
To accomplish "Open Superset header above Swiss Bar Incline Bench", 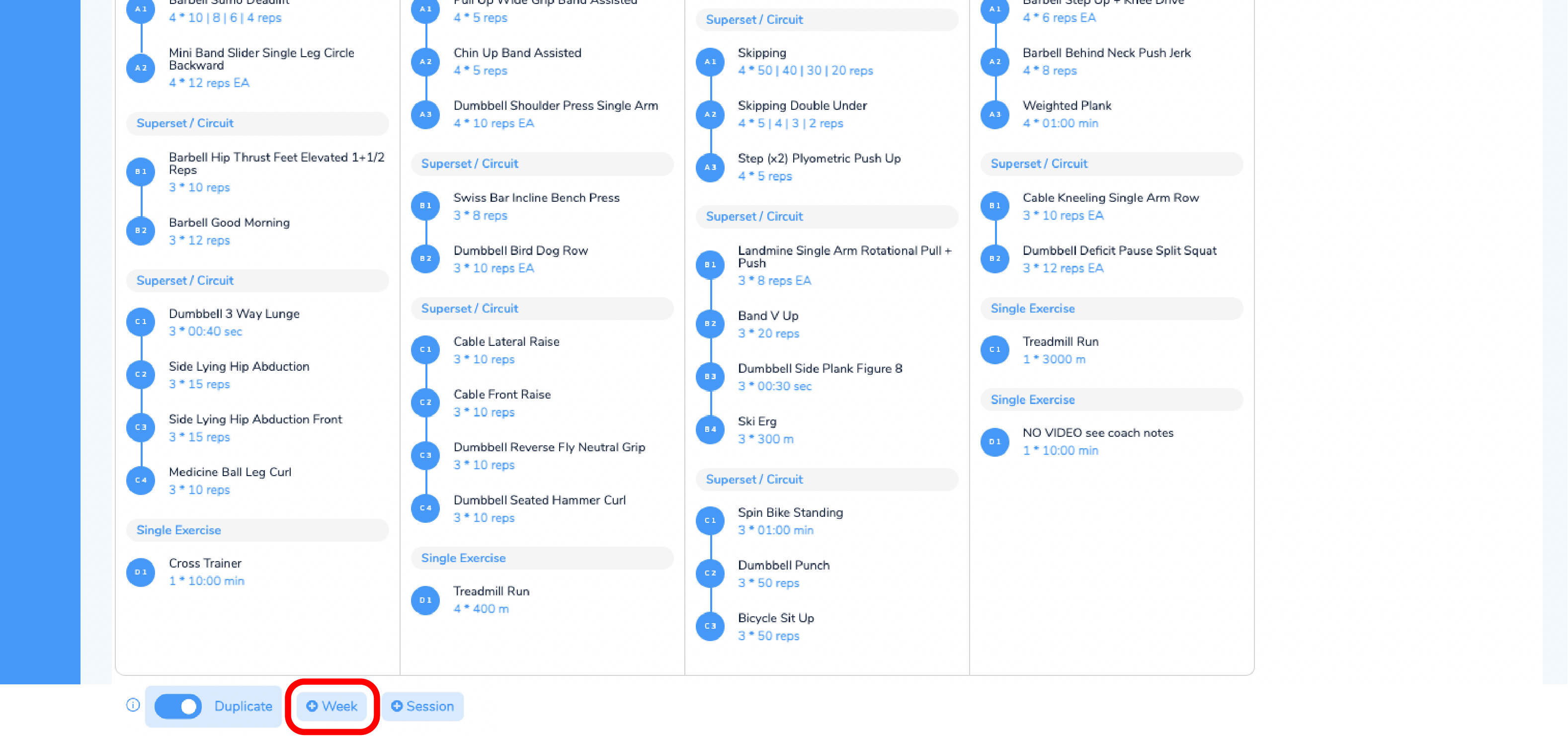I will tap(542, 163).
